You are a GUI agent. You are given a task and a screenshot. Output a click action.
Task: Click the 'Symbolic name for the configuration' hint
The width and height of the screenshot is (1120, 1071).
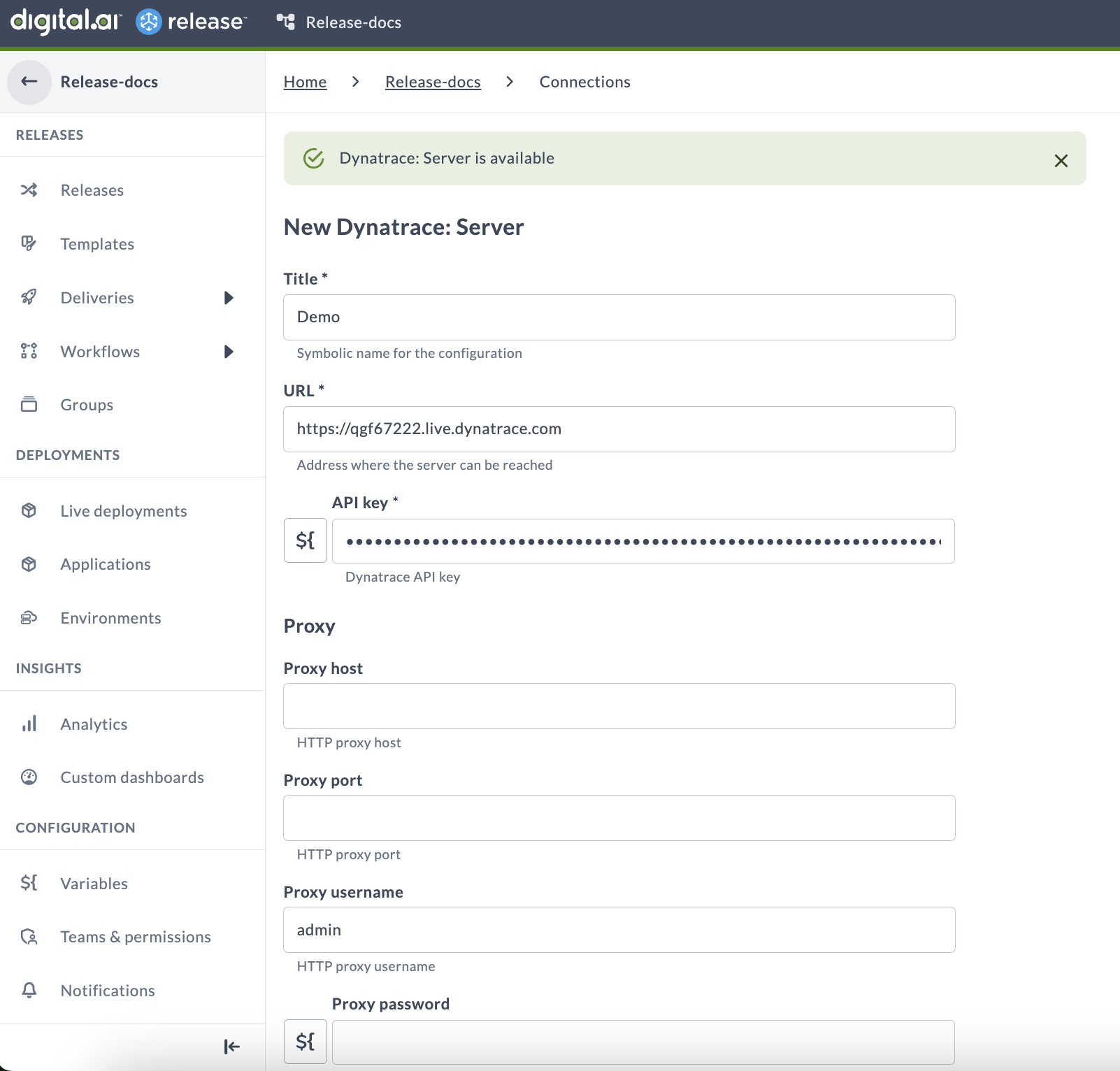[x=409, y=353]
